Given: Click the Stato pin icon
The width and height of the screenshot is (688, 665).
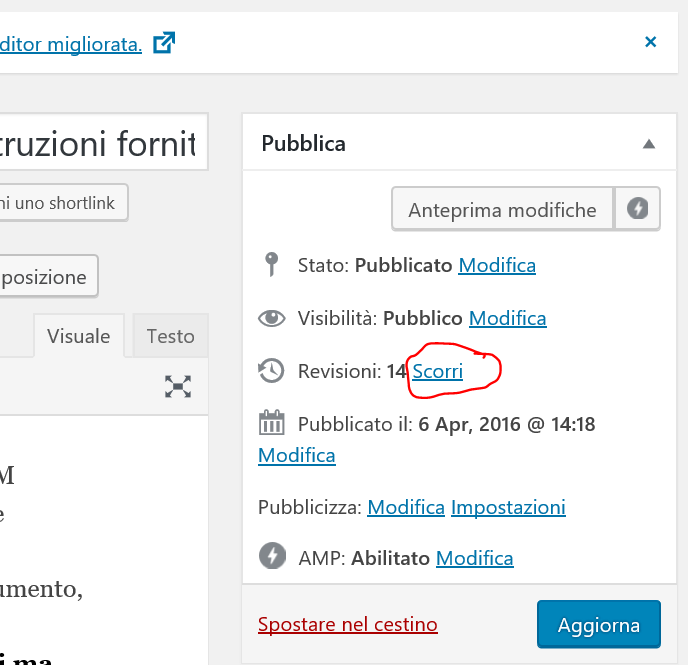Looking at the screenshot, I should [270, 265].
